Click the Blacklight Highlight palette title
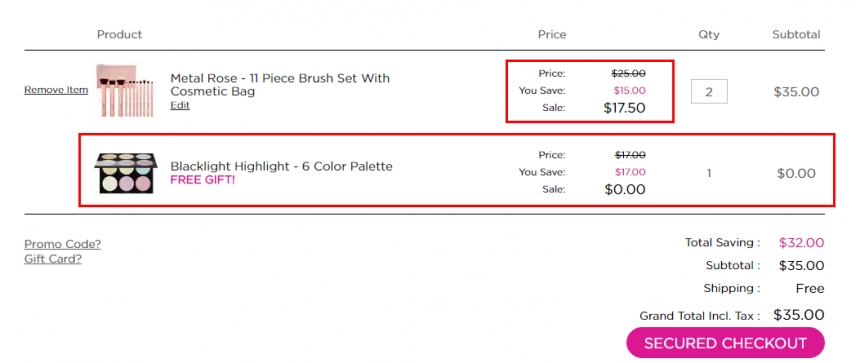The image size is (860, 363). click(x=281, y=166)
